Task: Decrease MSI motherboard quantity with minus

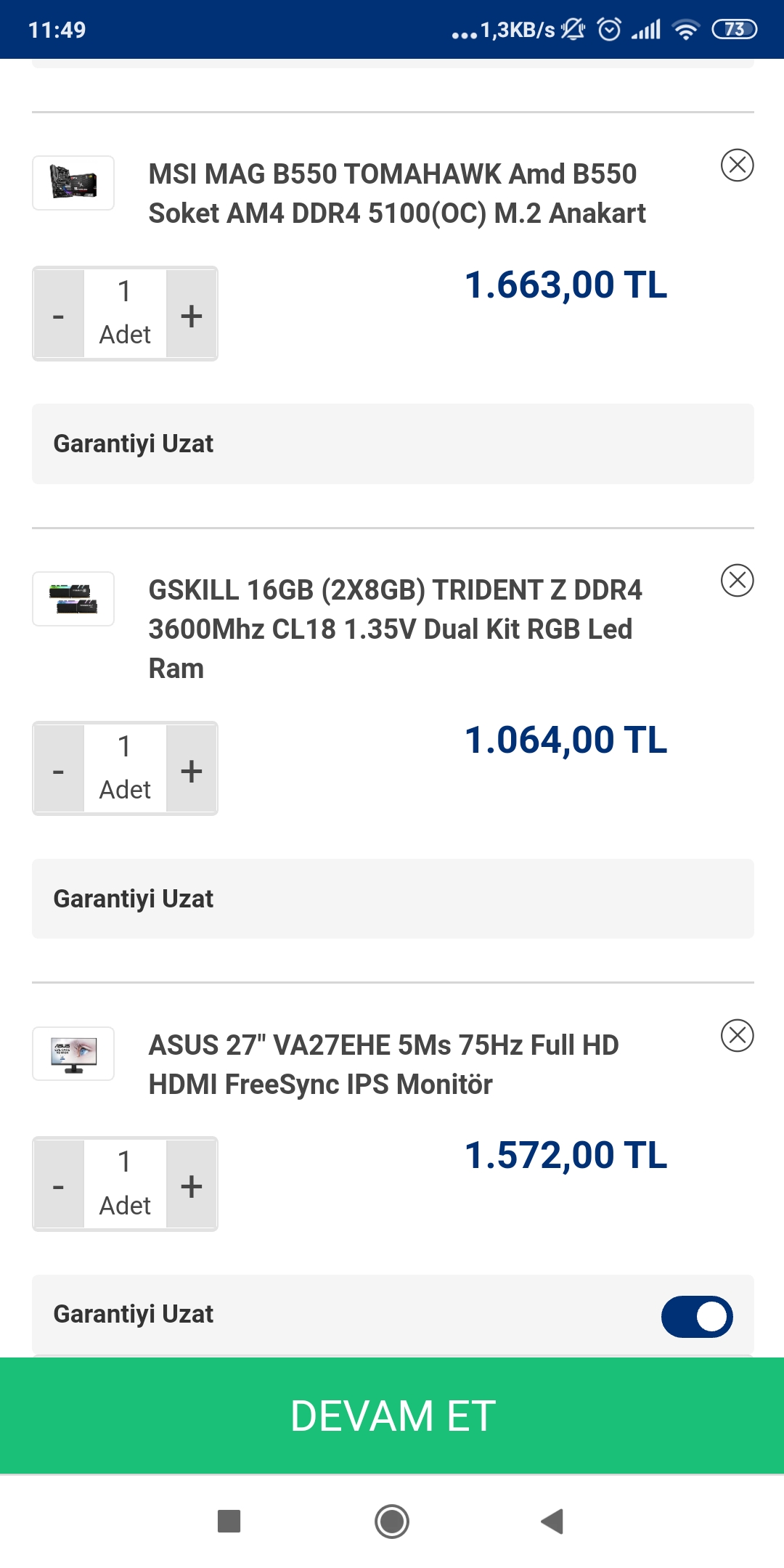Action: tap(59, 314)
